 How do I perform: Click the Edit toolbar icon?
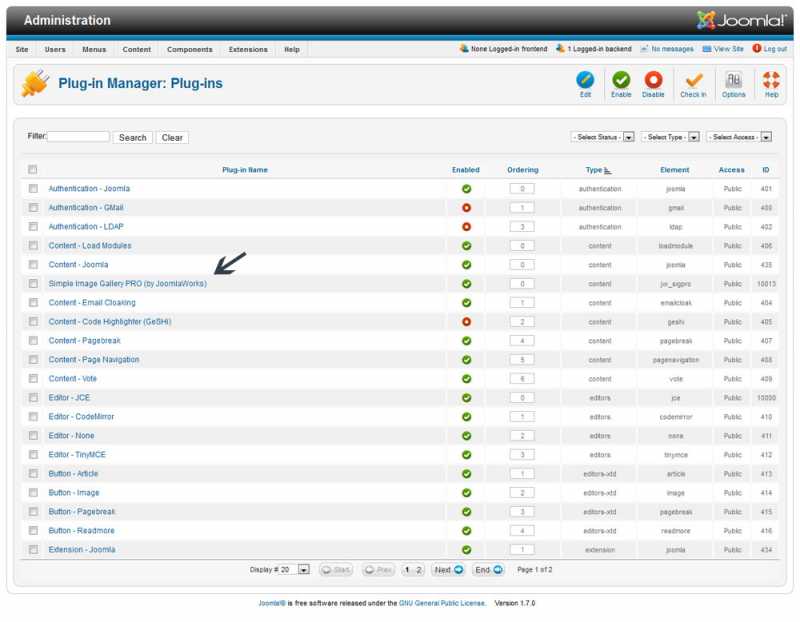(585, 84)
